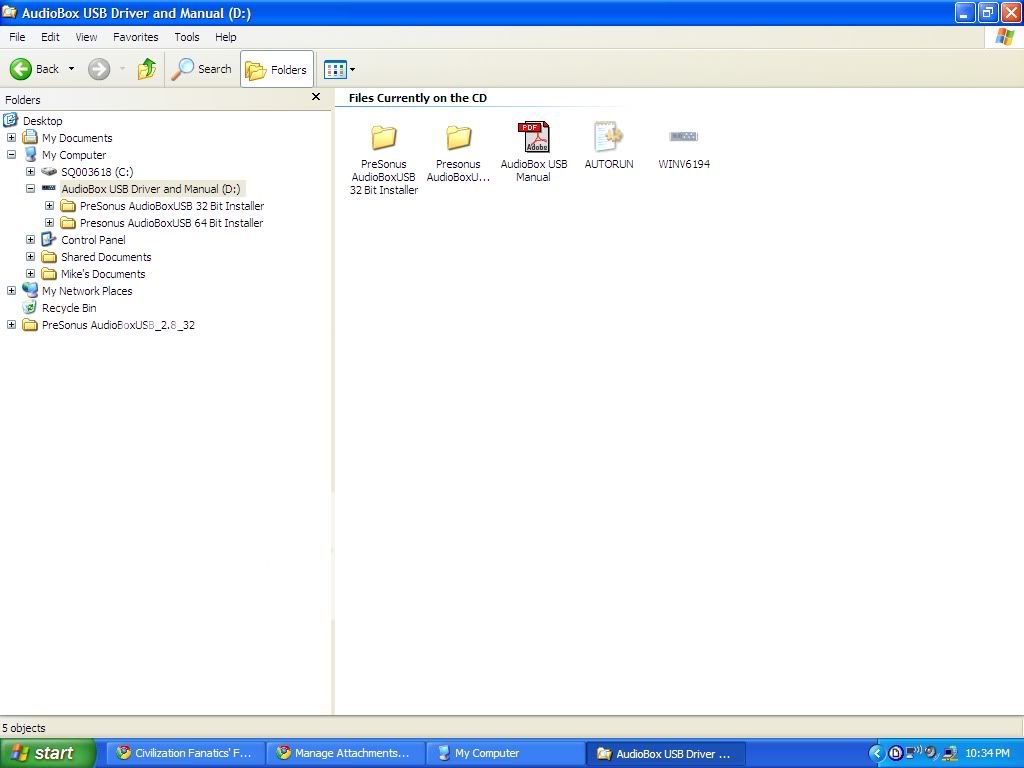Collapse My Computer tree node

[11, 155]
